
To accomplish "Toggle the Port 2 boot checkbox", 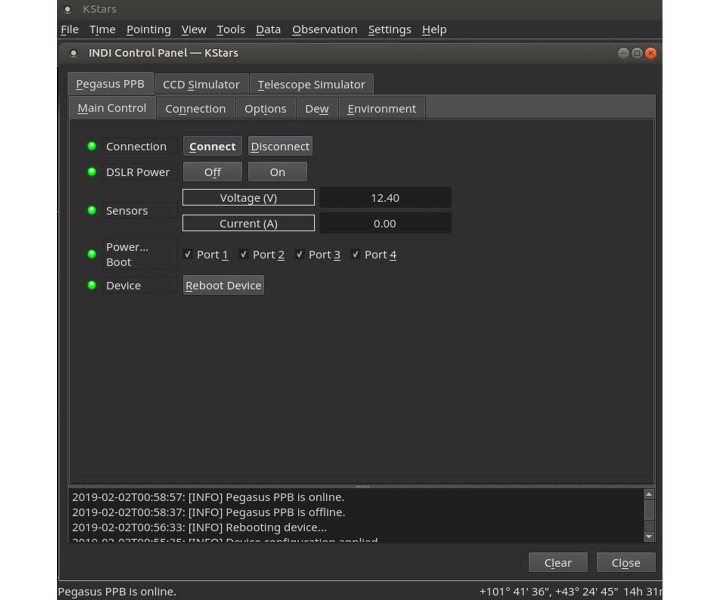I will [244, 255].
